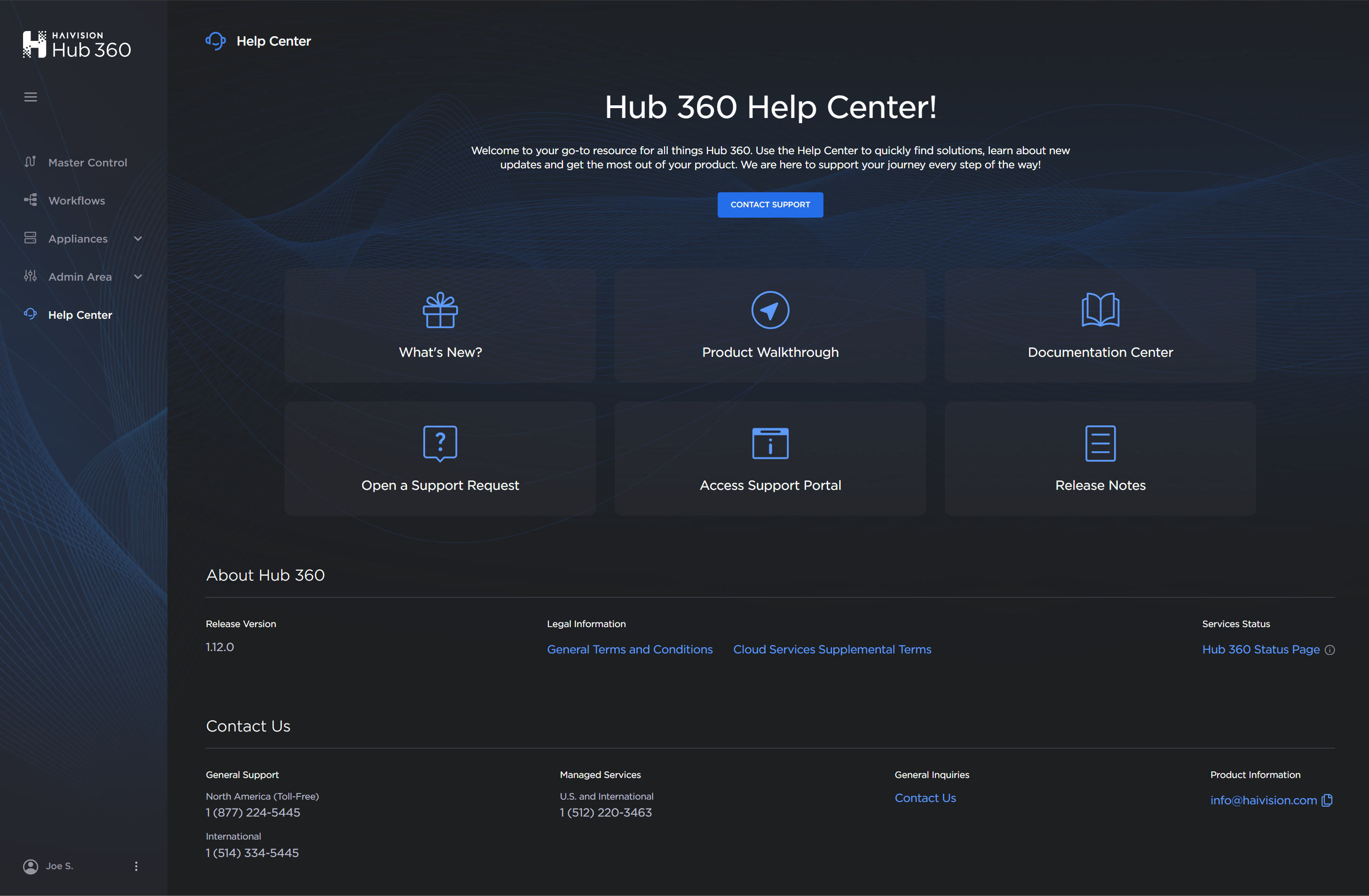Click the What's New gift icon

click(440, 310)
